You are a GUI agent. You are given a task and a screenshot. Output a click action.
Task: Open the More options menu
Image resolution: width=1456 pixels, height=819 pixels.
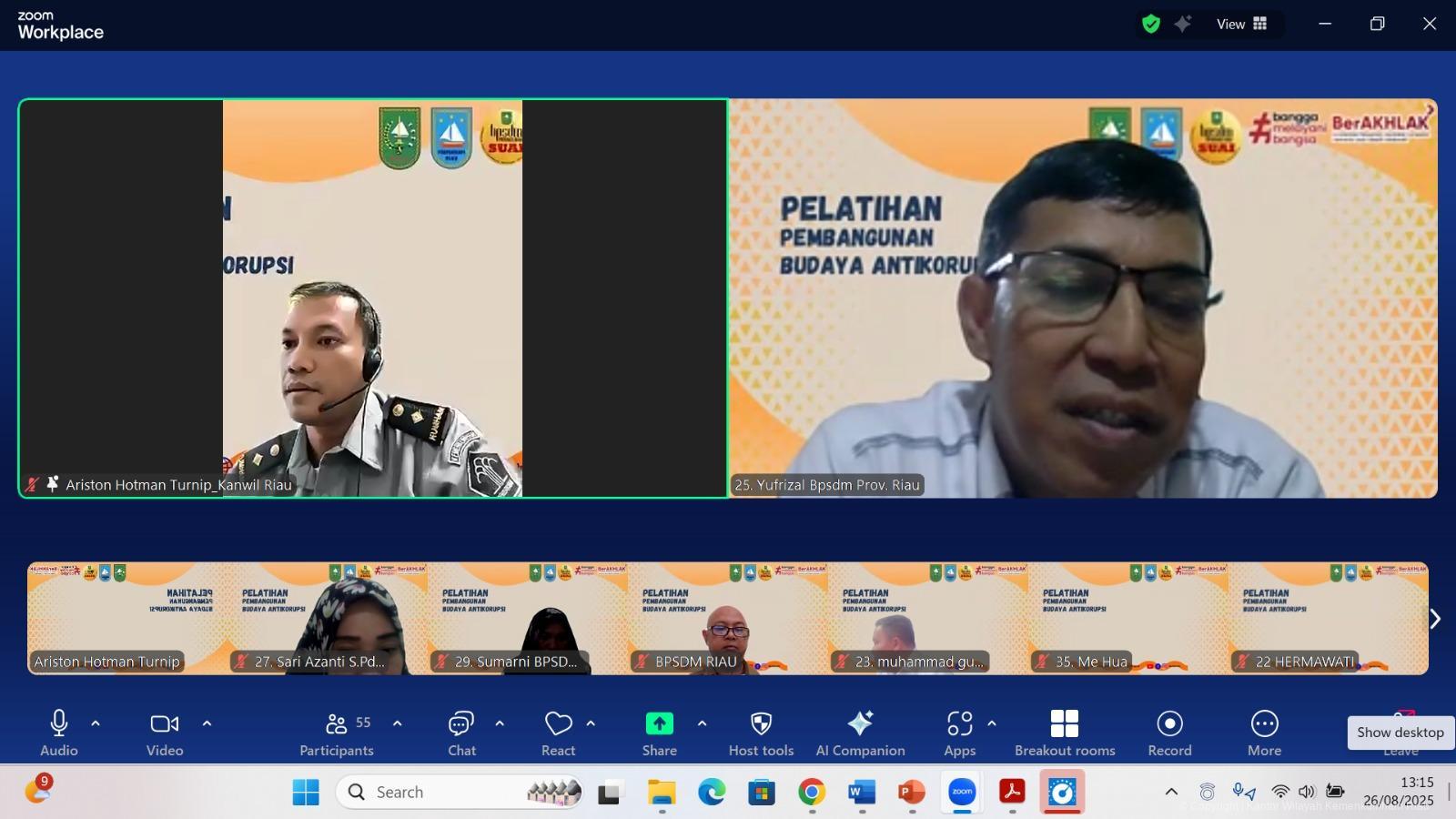pyautogui.click(x=1264, y=723)
